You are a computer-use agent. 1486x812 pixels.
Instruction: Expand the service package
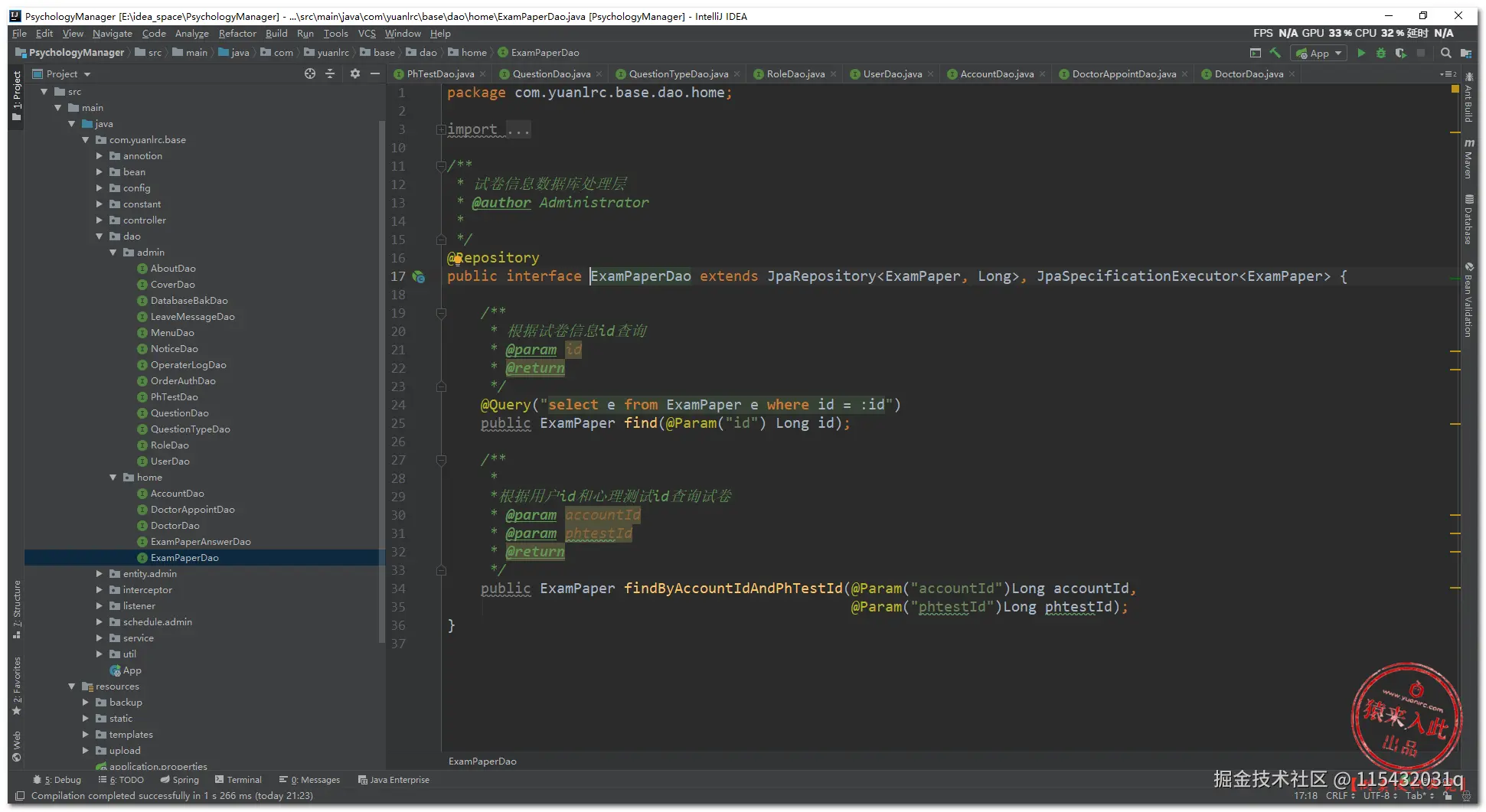click(x=100, y=638)
